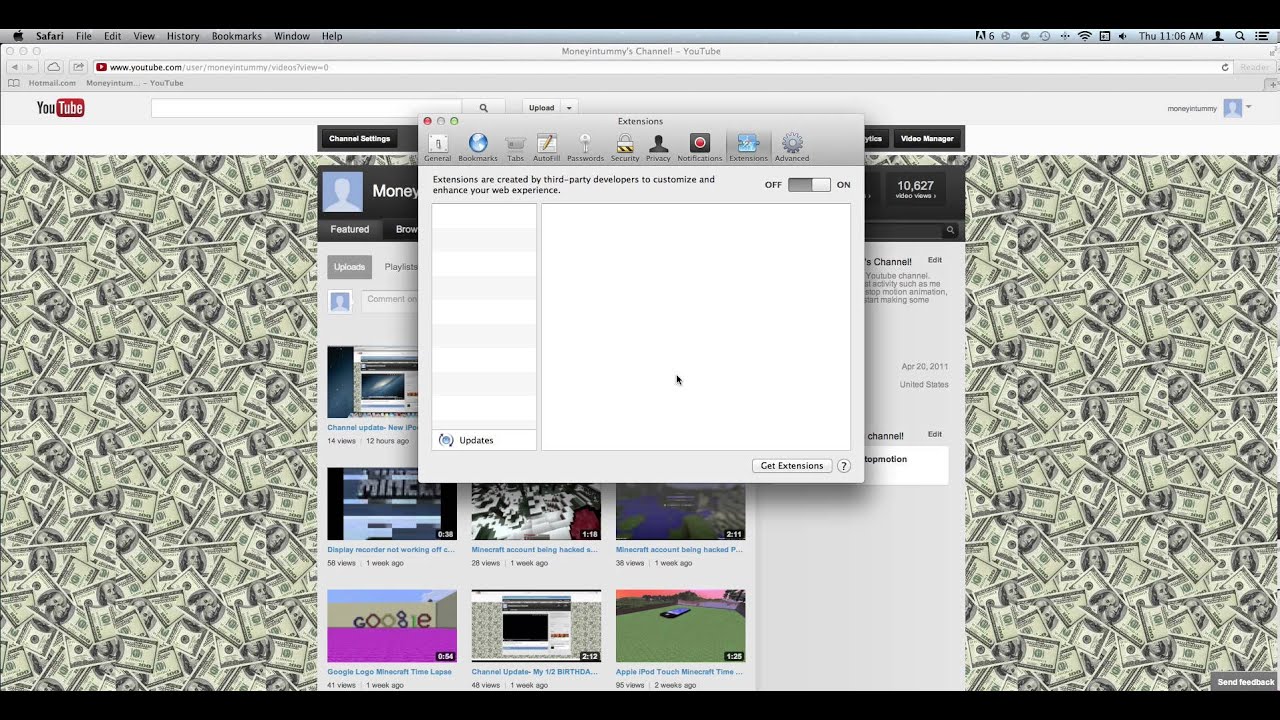Open the Notifications preferences pane
The width and height of the screenshot is (1280, 720).
tap(699, 148)
